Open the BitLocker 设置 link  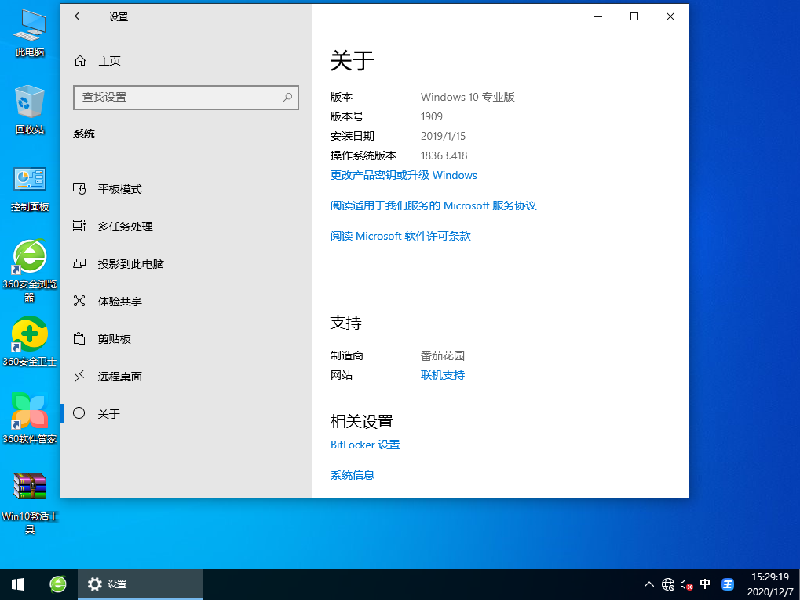(365, 445)
